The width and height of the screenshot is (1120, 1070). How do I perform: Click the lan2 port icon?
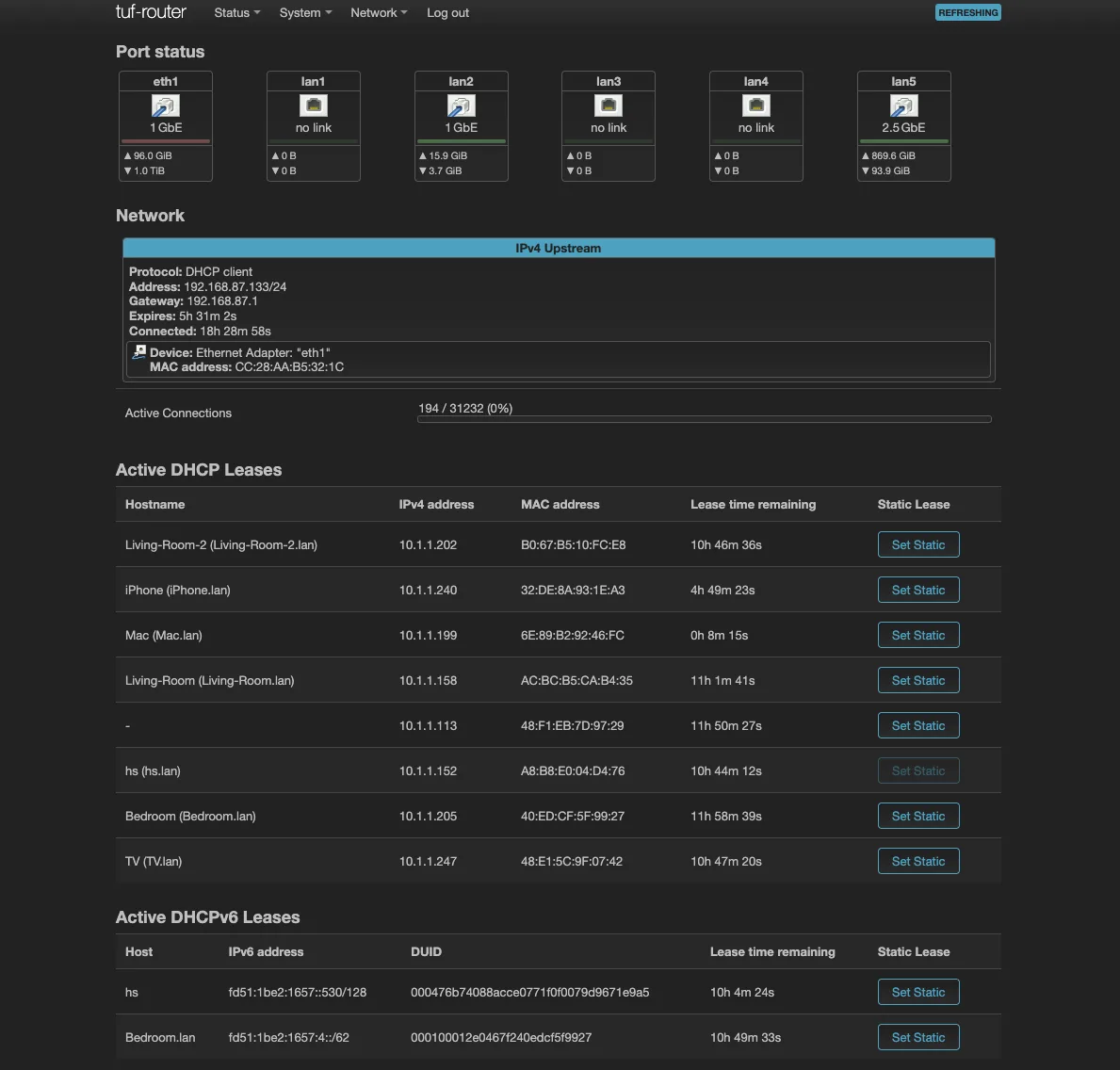pos(461,105)
